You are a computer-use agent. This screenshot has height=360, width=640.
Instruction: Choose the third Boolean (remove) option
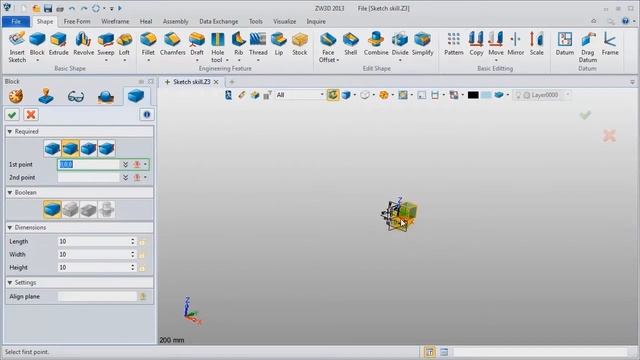(x=88, y=209)
